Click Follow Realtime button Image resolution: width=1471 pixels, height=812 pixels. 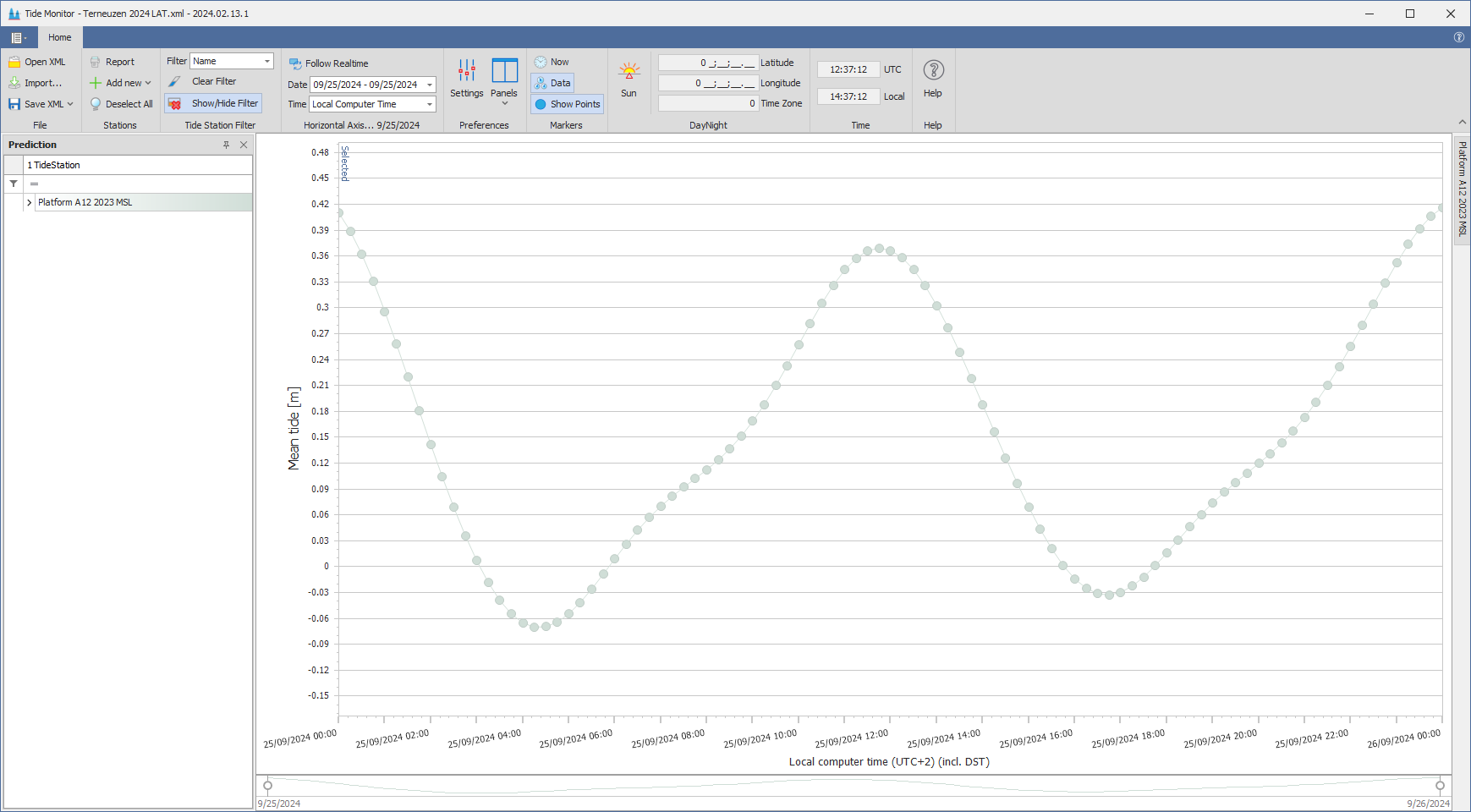(x=329, y=63)
